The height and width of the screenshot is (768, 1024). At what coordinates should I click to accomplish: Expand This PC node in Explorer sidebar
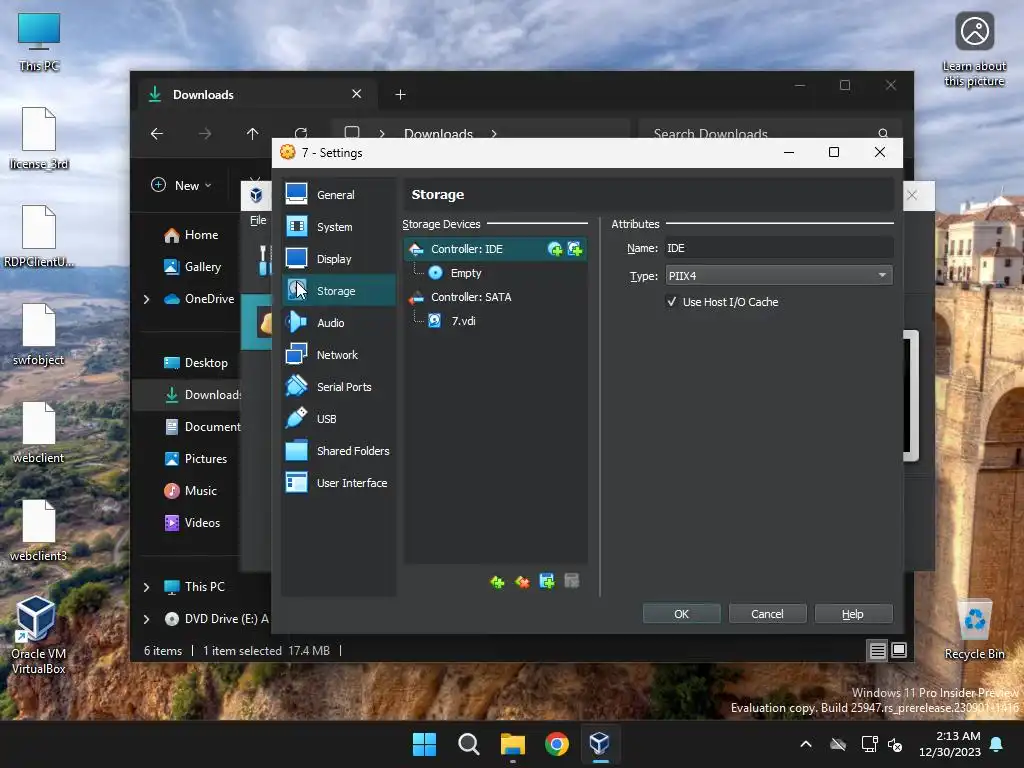(x=146, y=587)
